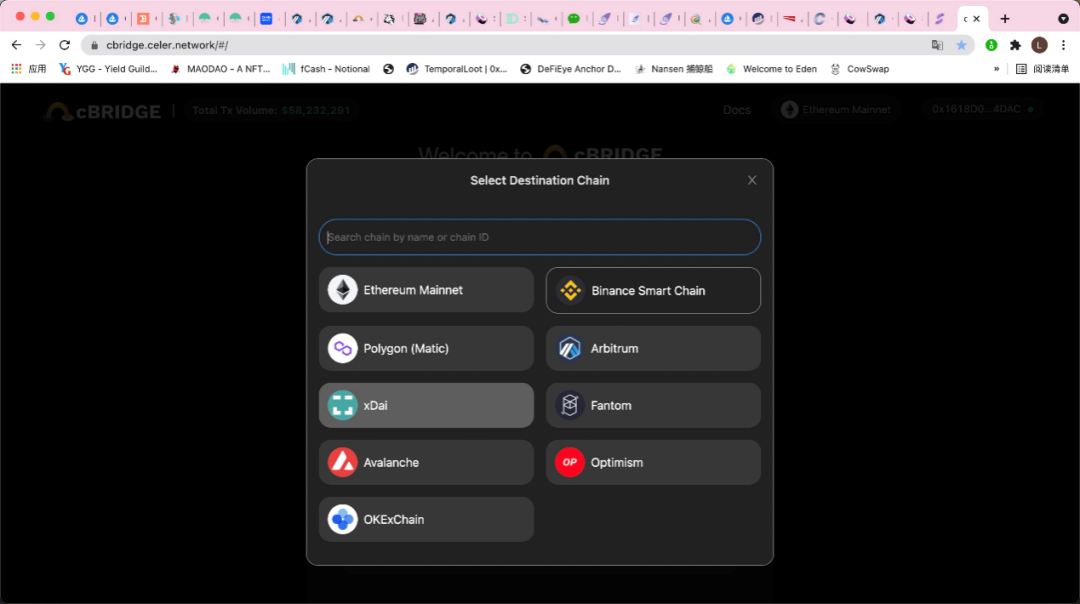Viewport: 1080px width, 604px height.
Task: Choose Ethereum Mainnet as destination chain
Action: pos(426,290)
